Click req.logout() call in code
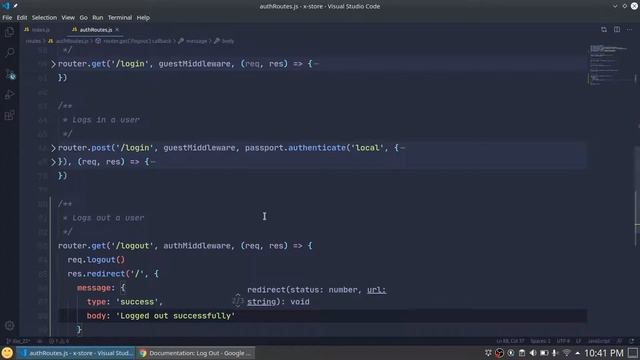 pyautogui.click(x=96, y=260)
